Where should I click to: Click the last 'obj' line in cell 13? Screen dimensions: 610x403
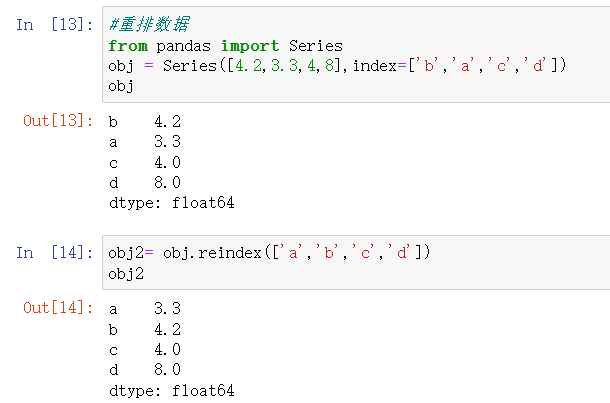tap(121, 86)
